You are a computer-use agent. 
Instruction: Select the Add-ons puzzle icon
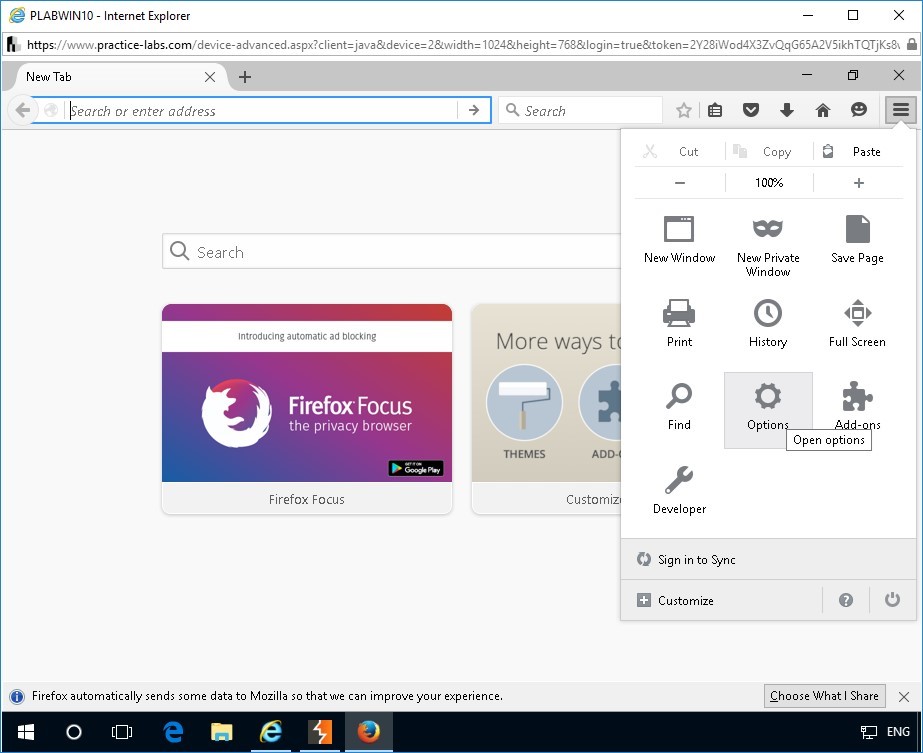[x=857, y=399]
